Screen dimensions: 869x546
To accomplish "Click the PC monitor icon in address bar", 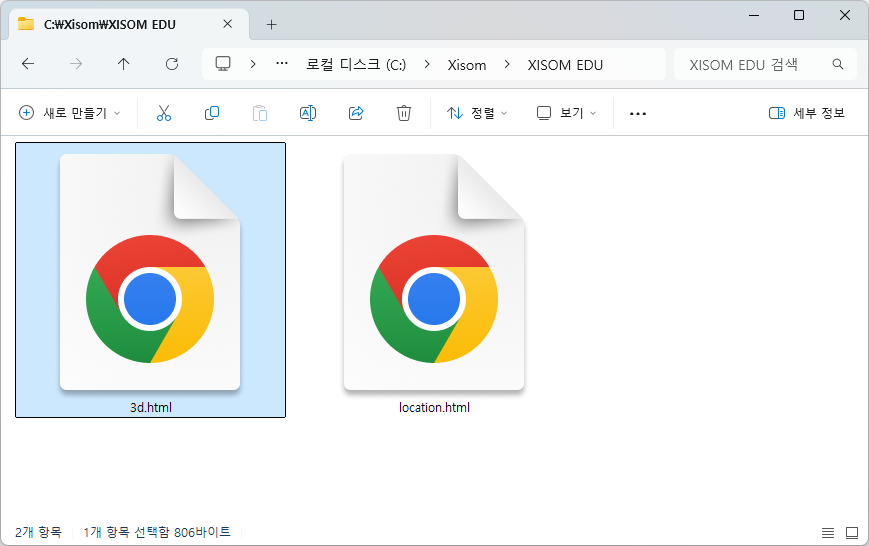I will [x=223, y=64].
